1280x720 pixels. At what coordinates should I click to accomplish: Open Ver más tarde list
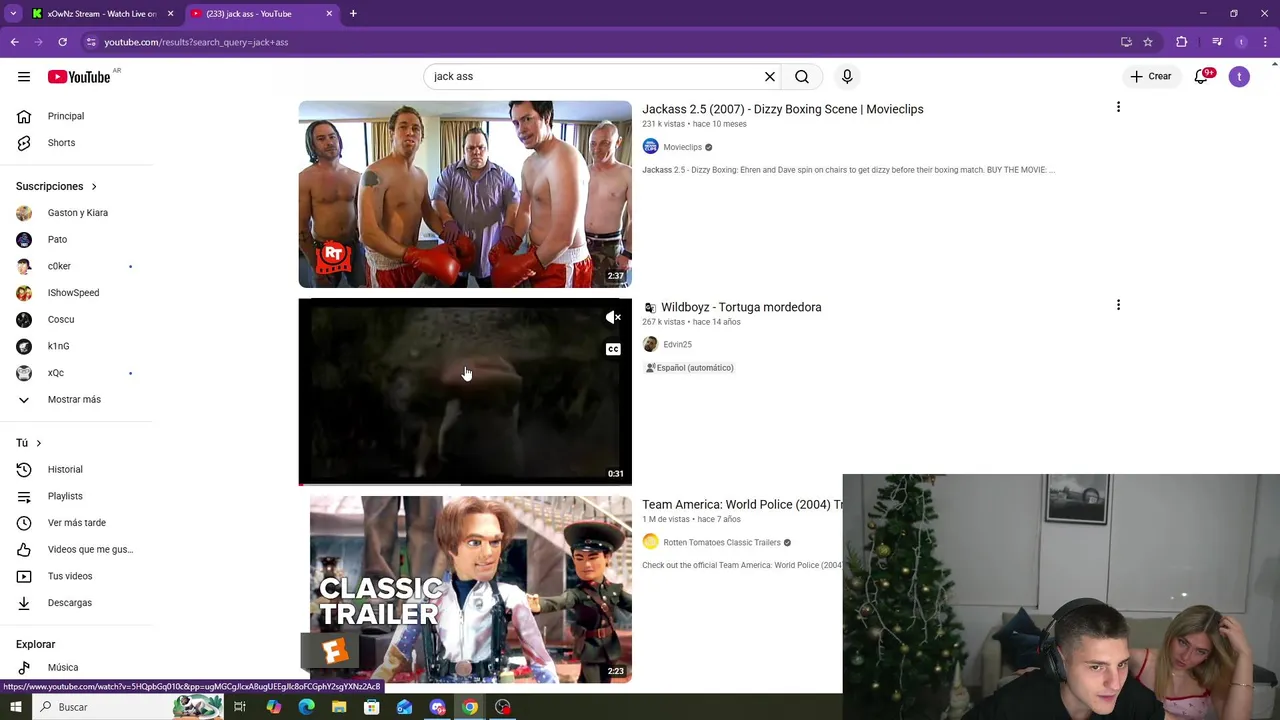tap(77, 522)
